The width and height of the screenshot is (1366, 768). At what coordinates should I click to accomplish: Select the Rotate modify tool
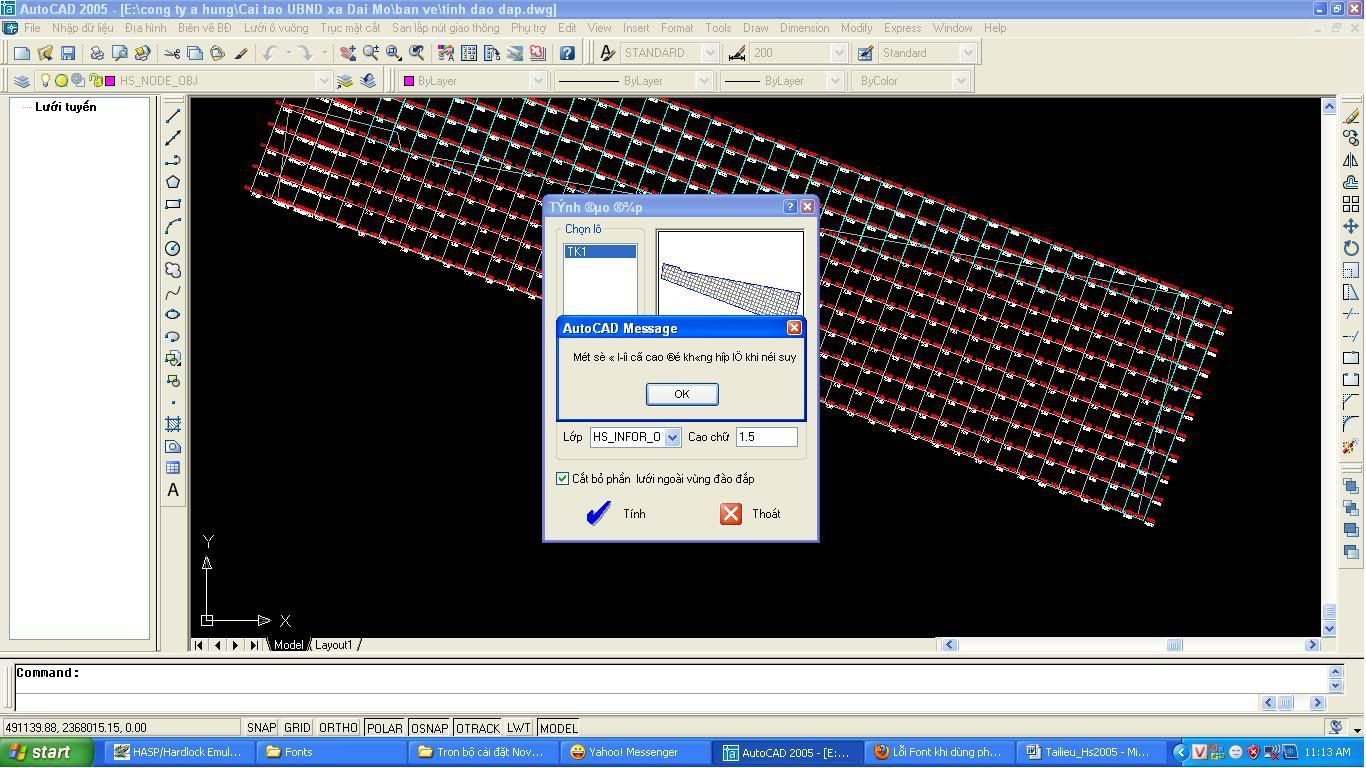pyautogui.click(x=1351, y=248)
